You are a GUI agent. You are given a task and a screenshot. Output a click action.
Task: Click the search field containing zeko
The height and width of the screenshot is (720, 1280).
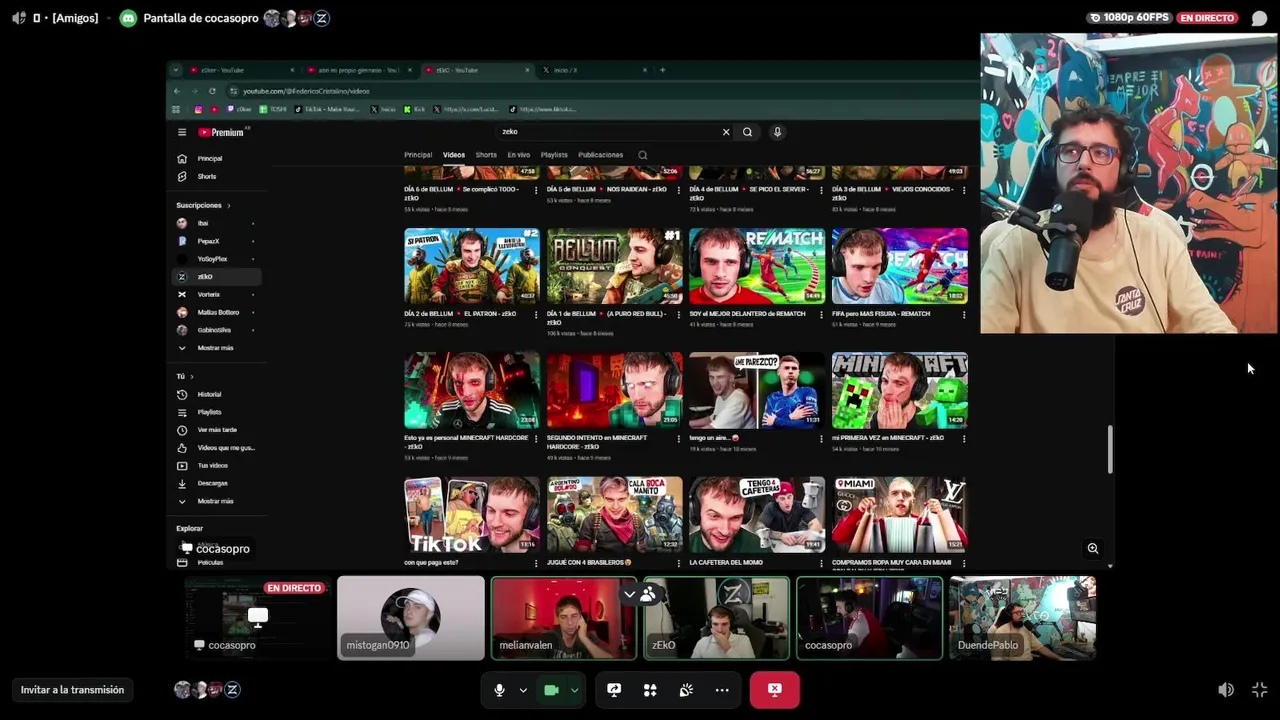point(608,132)
